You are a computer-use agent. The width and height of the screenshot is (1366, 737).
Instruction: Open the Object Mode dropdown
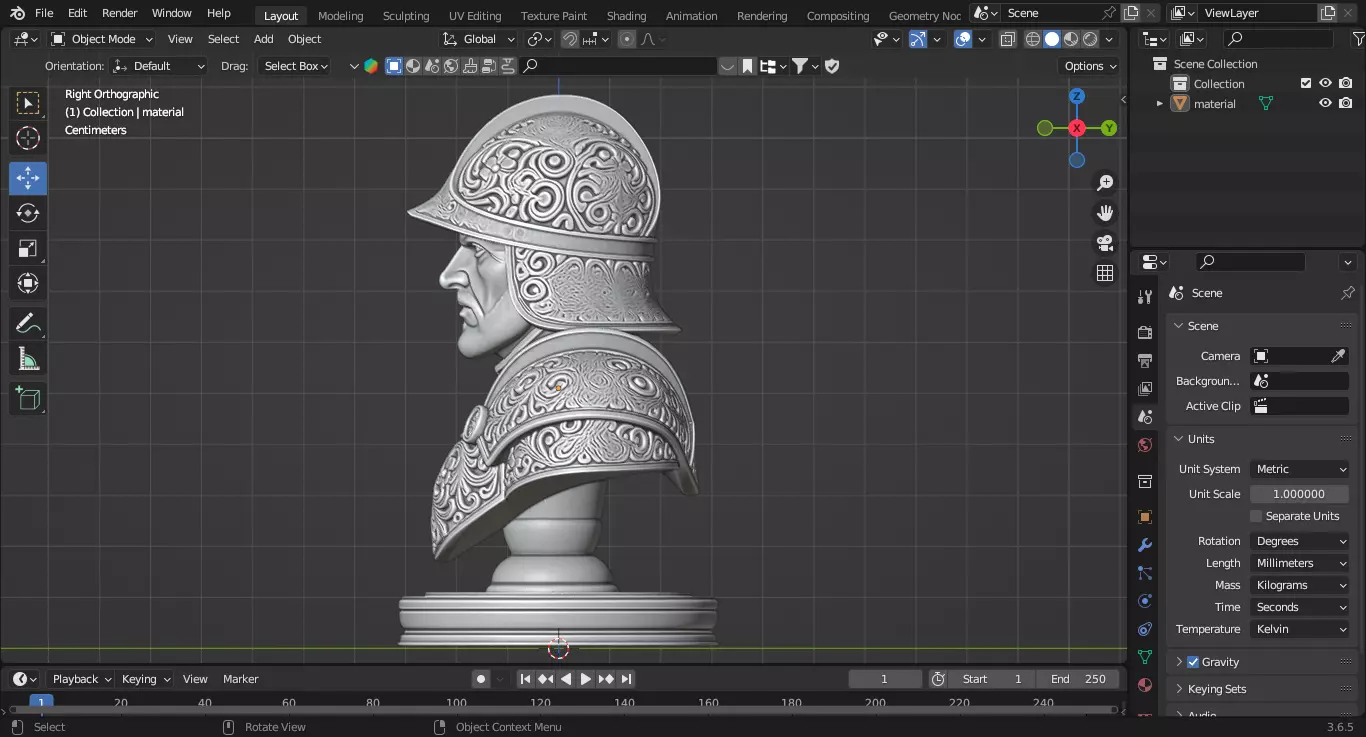coord(102,39)
